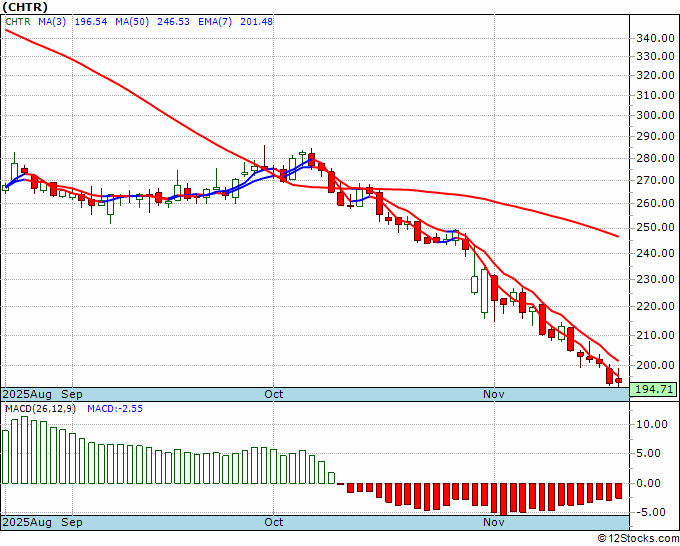The width and height of the screenshot is (680, 546).
Task: Click the last red candlestick near 194.71
Action: point(618,380)
